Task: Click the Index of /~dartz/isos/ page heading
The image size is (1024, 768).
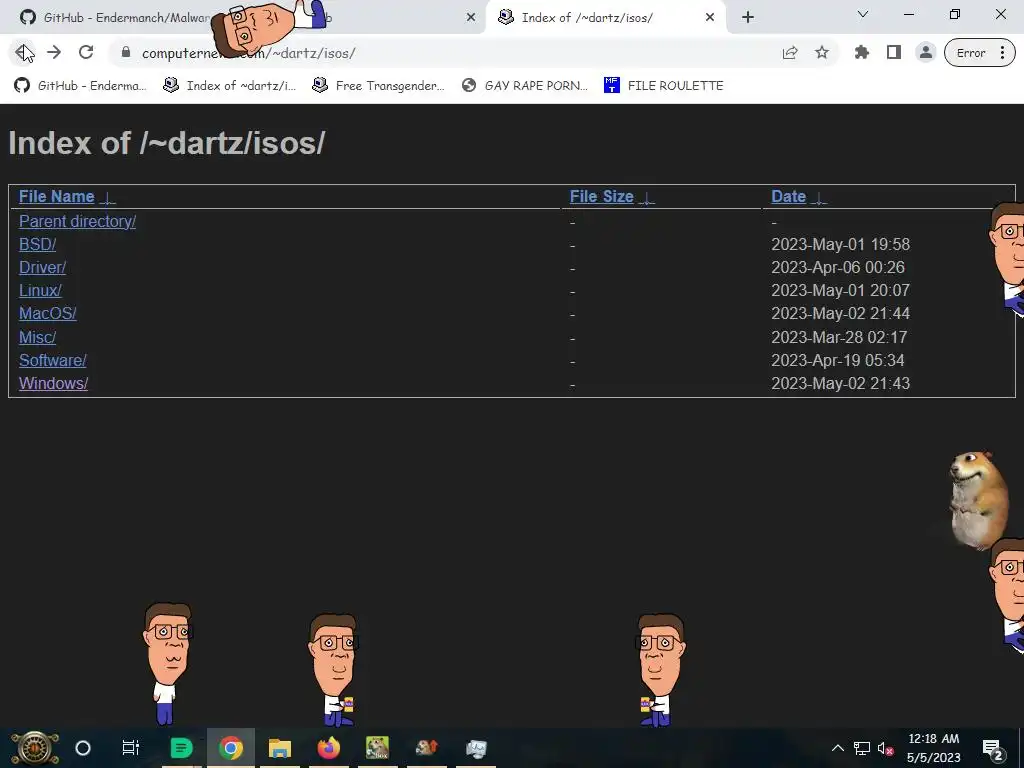Action: (167, 143)
